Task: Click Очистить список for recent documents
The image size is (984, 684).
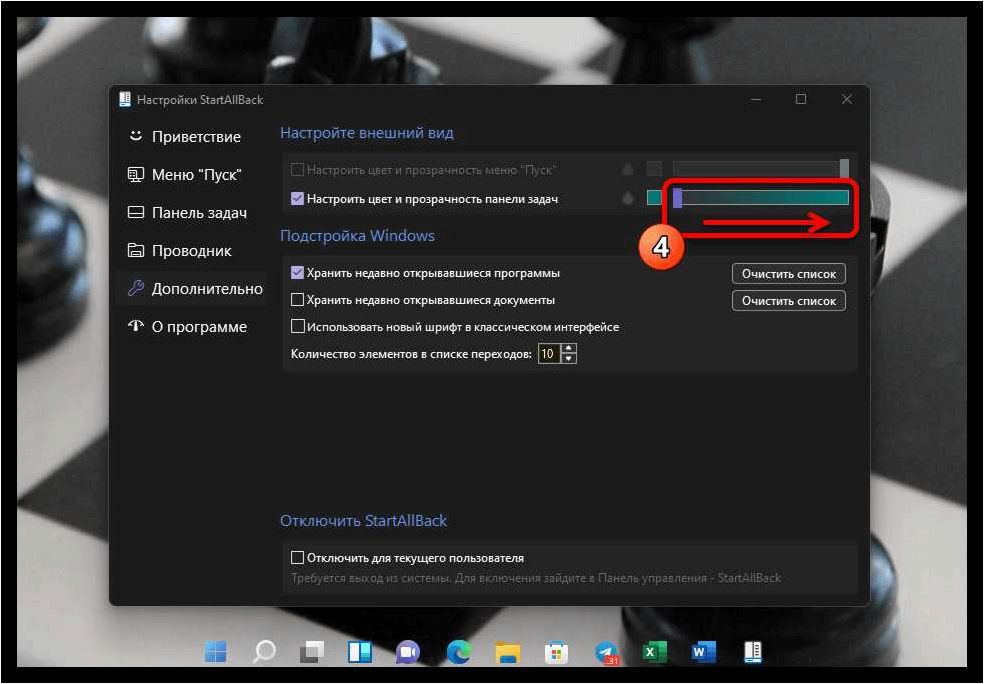Action: [x=789, y=301]
